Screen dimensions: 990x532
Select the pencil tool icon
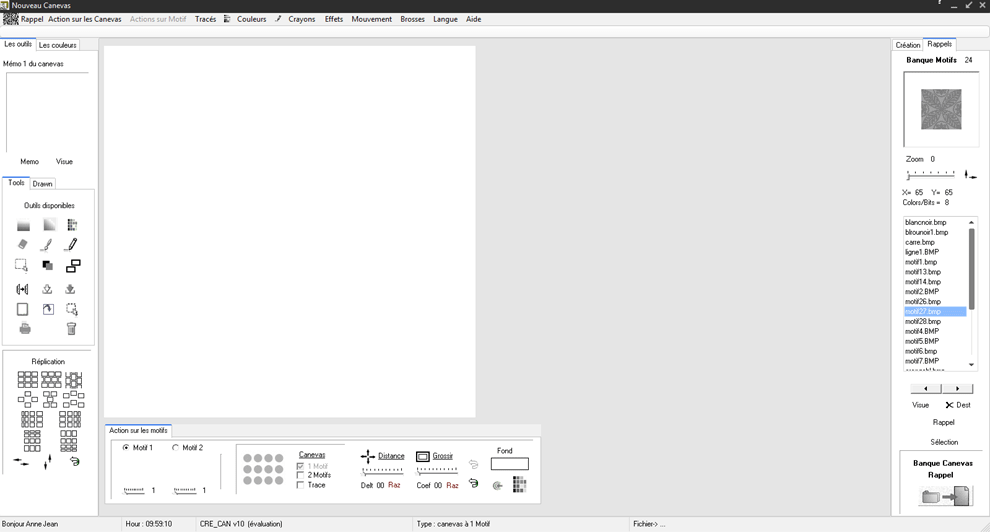click(x=71, y=245)
